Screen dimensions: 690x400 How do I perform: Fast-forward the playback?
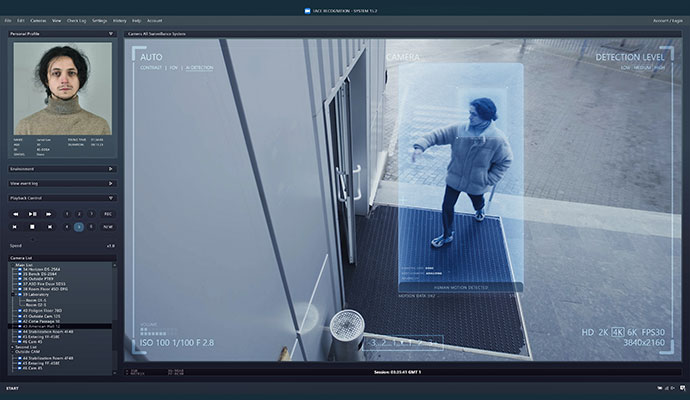(48, 214)
